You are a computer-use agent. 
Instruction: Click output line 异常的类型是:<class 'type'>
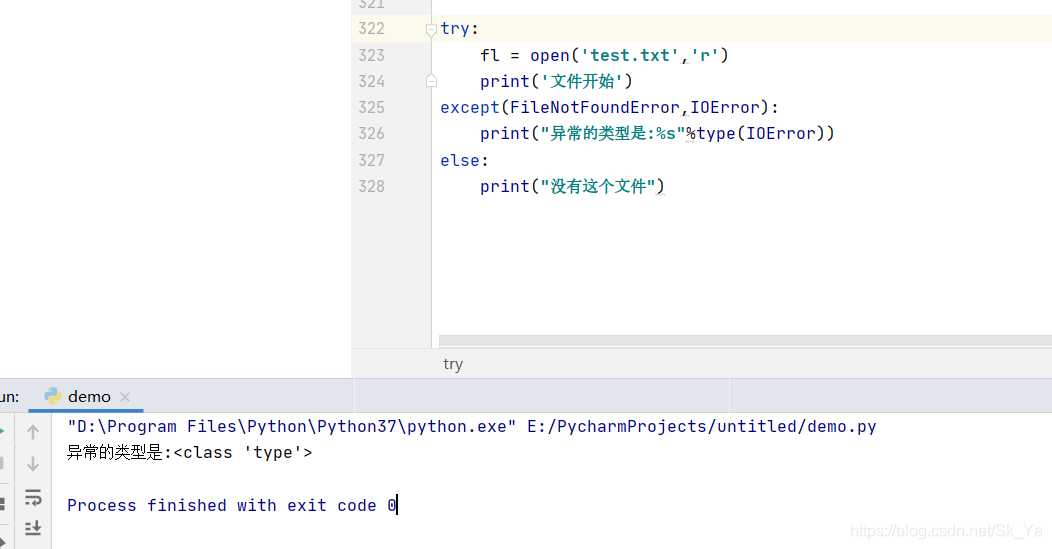[x=190, y=452]
